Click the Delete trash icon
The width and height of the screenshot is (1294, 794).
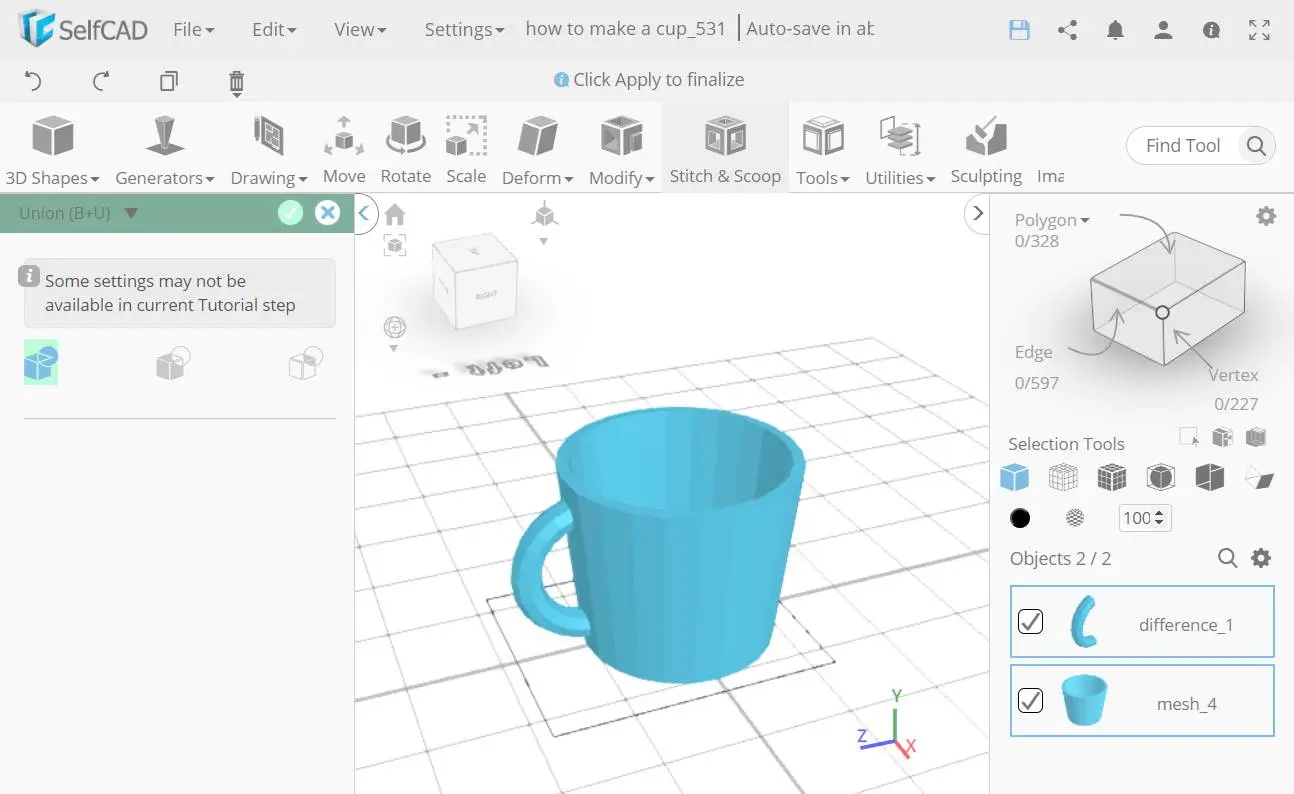[x=237, y=82]
